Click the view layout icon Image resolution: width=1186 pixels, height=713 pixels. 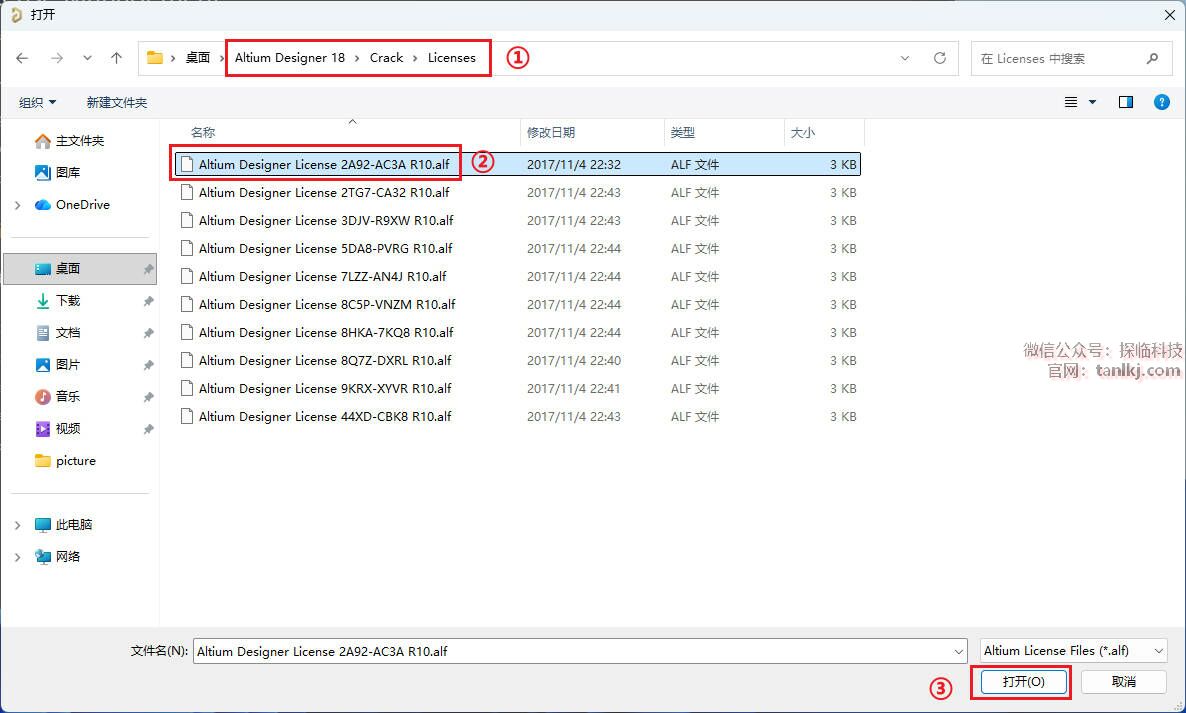pyautogui.click(x=1071, y=102)
